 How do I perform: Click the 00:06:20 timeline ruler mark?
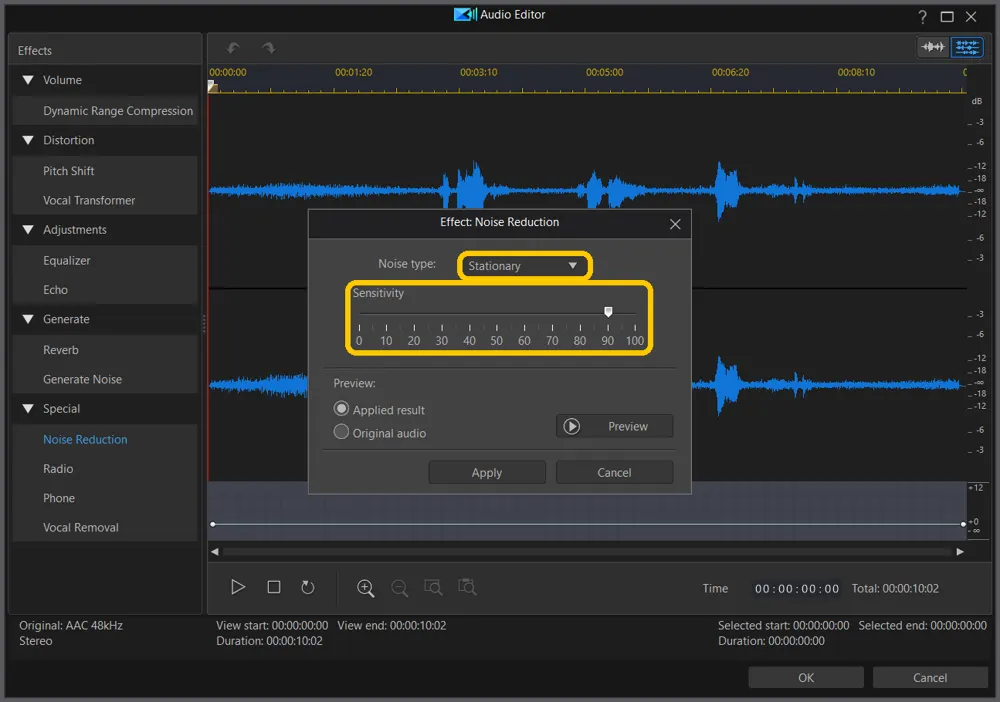730,72
